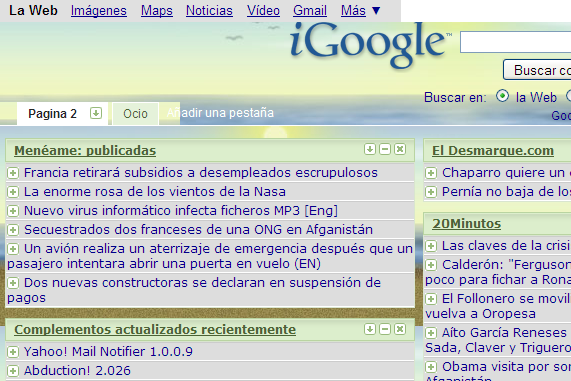This screenshot has height=381, width=571.
Task: Open the El Desmarque.com title link
Action: point(493,150)
